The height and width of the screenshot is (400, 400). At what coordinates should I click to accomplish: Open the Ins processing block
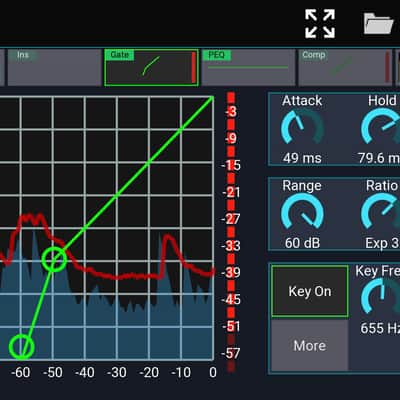[55, 68]
